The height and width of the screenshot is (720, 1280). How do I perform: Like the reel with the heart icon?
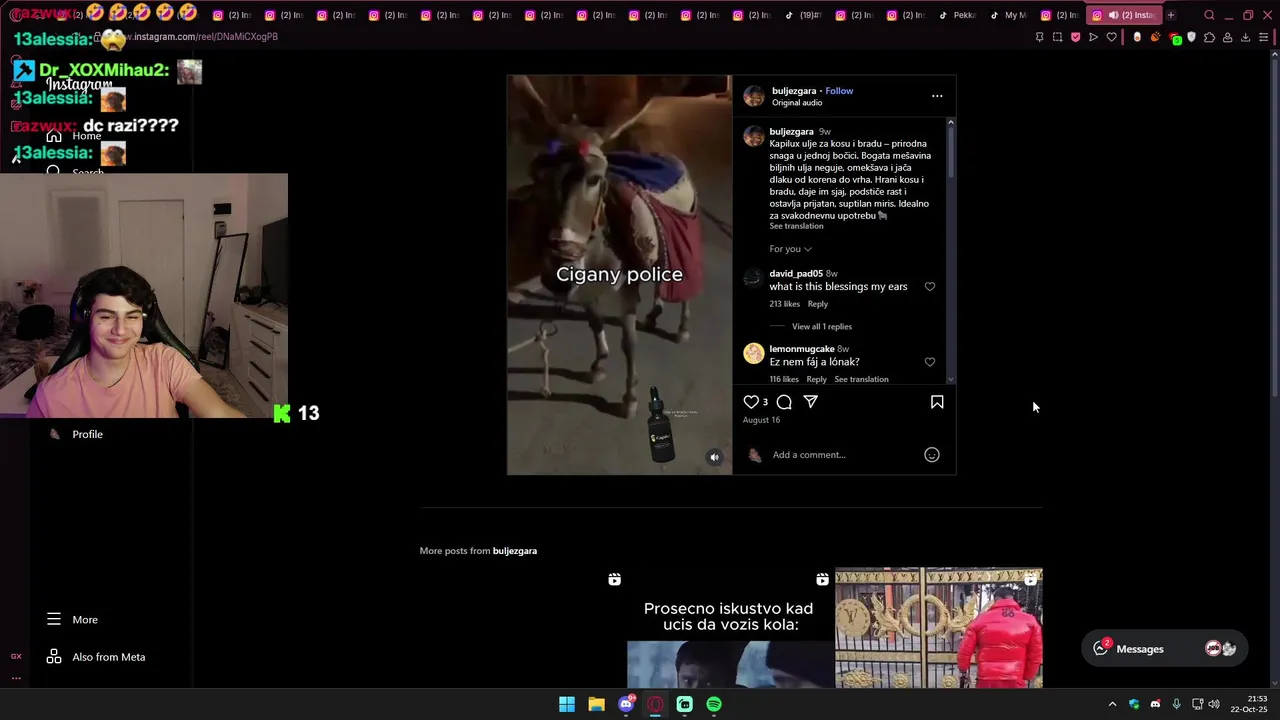(x=751, y=402)
